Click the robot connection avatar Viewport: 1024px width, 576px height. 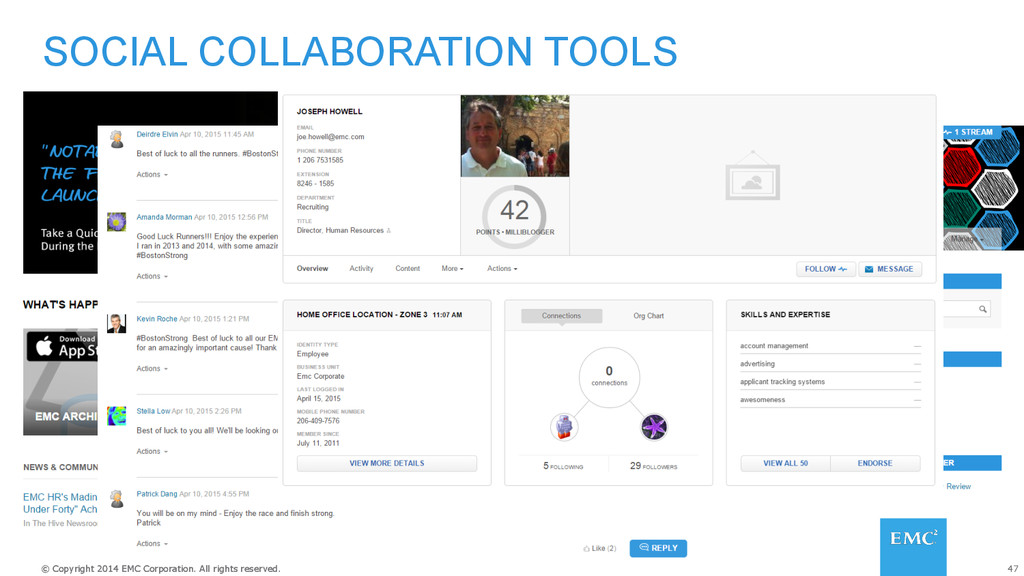564,427
